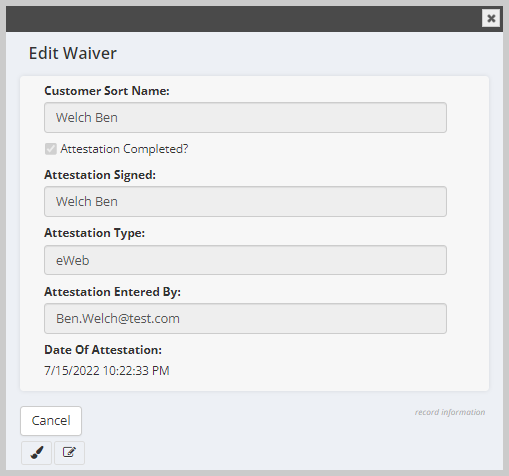The height and width of the screenshot is (476, 509).
Task: Click the Attestation Completed? label text
Action: (x=124, y=149)
